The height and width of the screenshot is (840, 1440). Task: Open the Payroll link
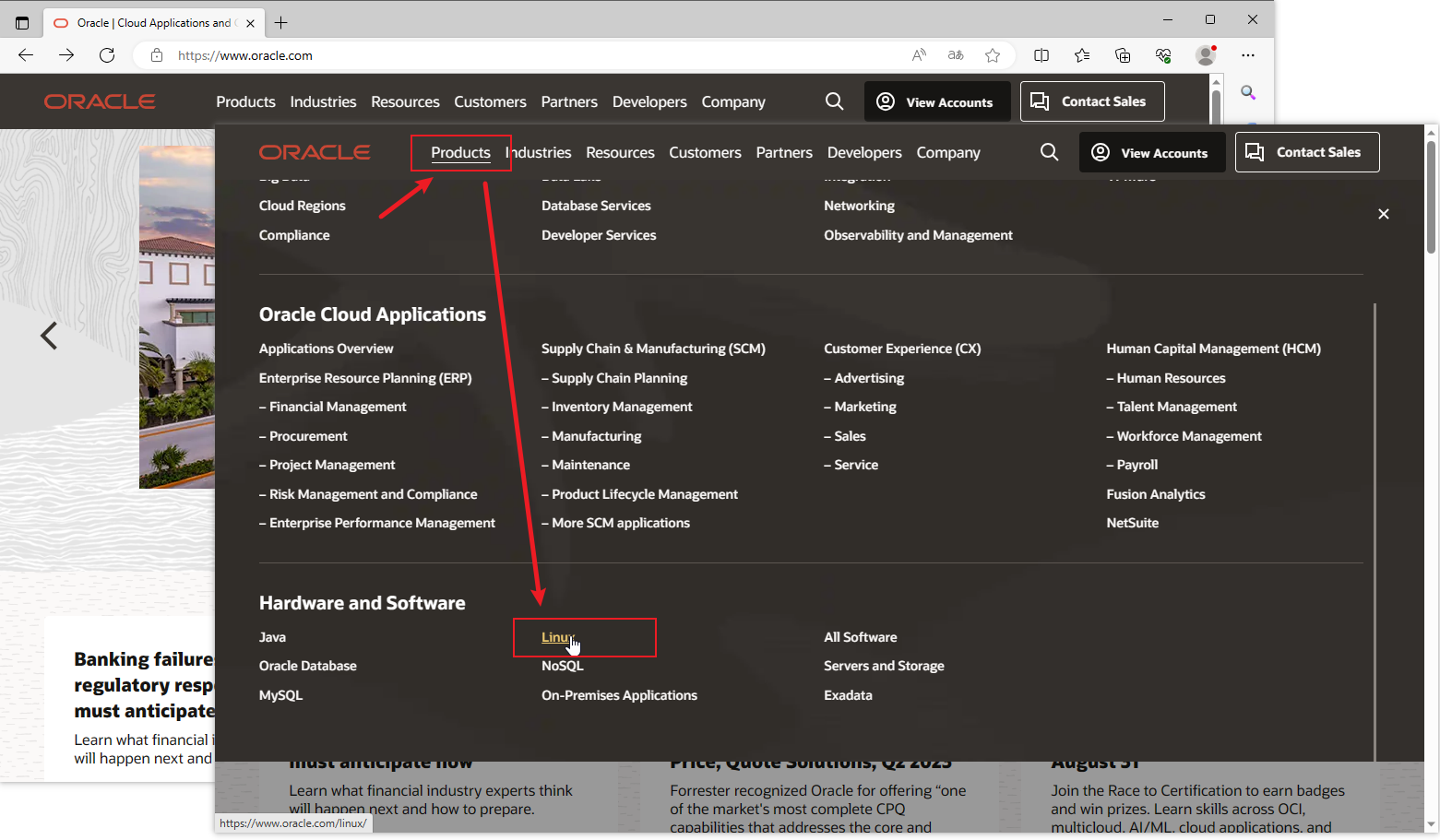1132,465
